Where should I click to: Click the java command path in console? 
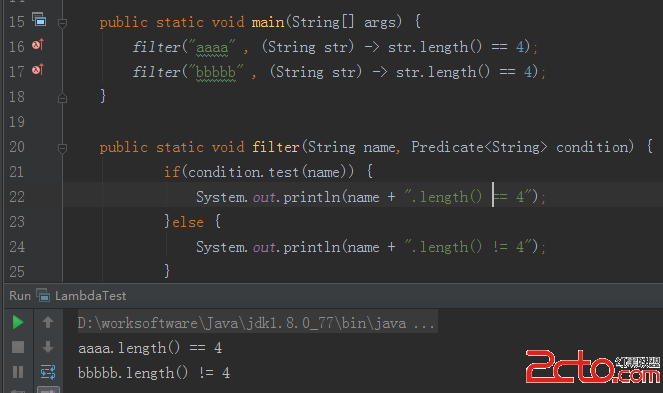coord(256,323)
